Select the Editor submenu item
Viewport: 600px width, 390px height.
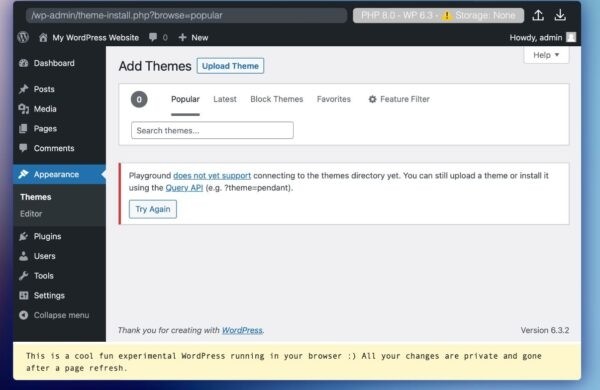31,214
